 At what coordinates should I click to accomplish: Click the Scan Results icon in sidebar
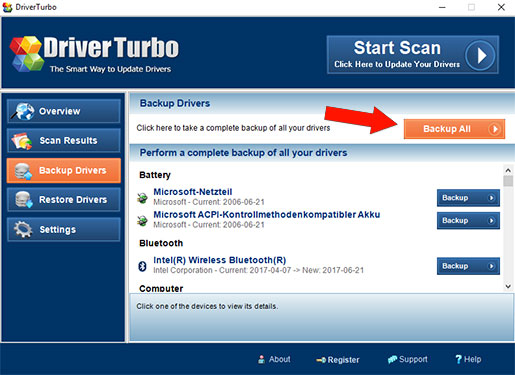coord(21,141)
